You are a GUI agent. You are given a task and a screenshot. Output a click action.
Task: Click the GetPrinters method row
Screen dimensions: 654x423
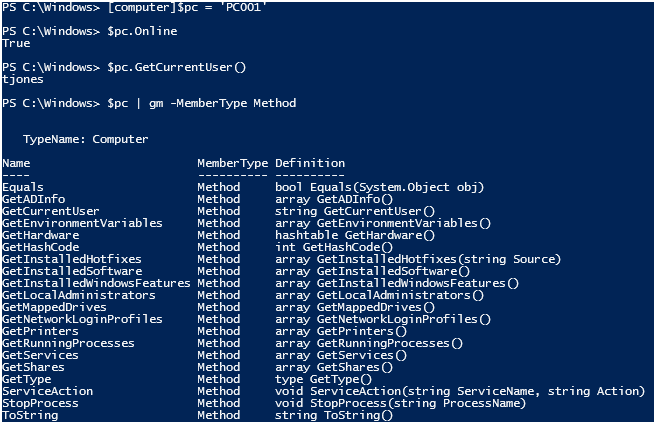click(x=37, y=331)
